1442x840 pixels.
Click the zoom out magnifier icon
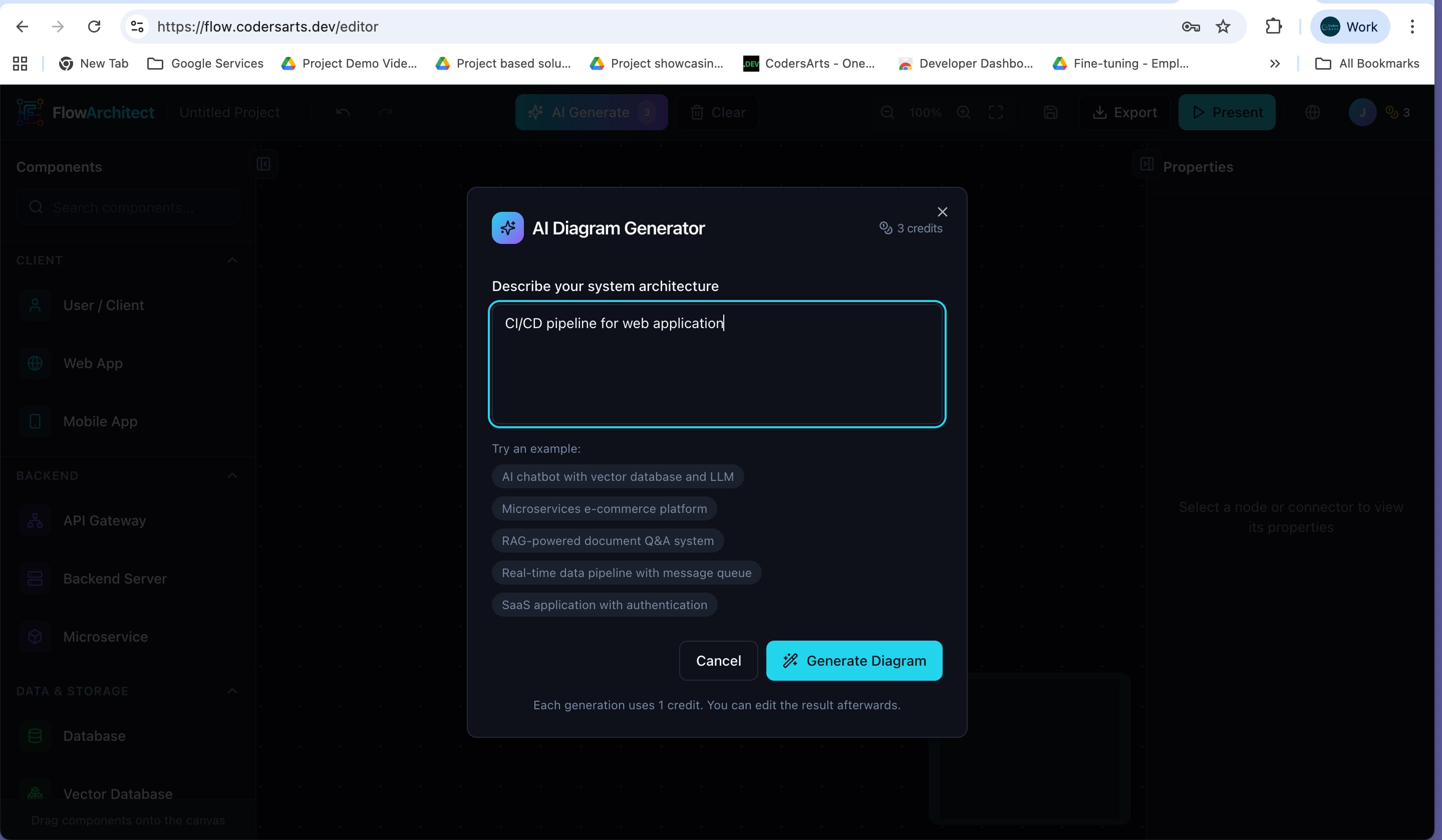[x=887, y=112]
